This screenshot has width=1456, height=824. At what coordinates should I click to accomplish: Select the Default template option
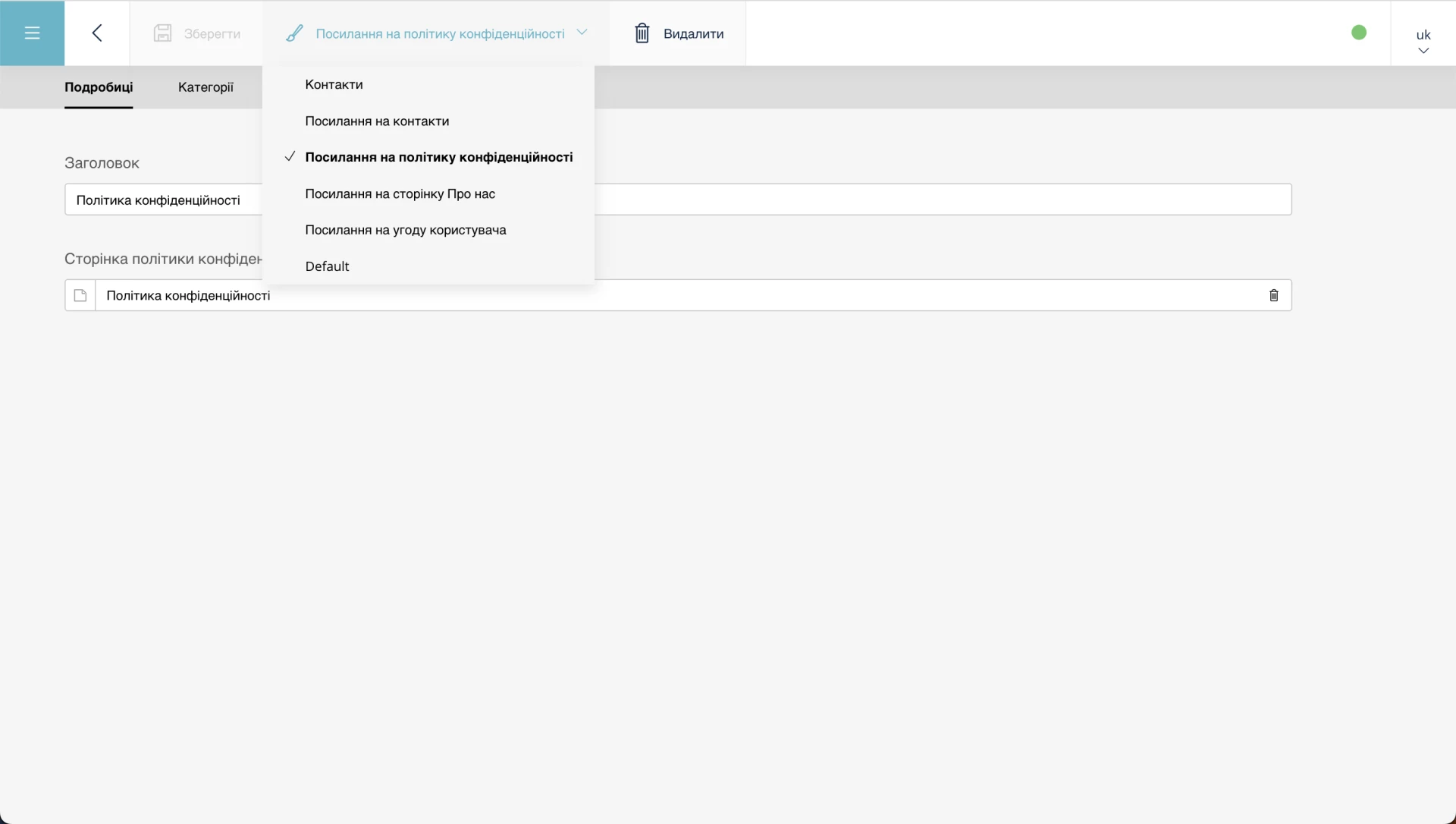click(327, 266)
